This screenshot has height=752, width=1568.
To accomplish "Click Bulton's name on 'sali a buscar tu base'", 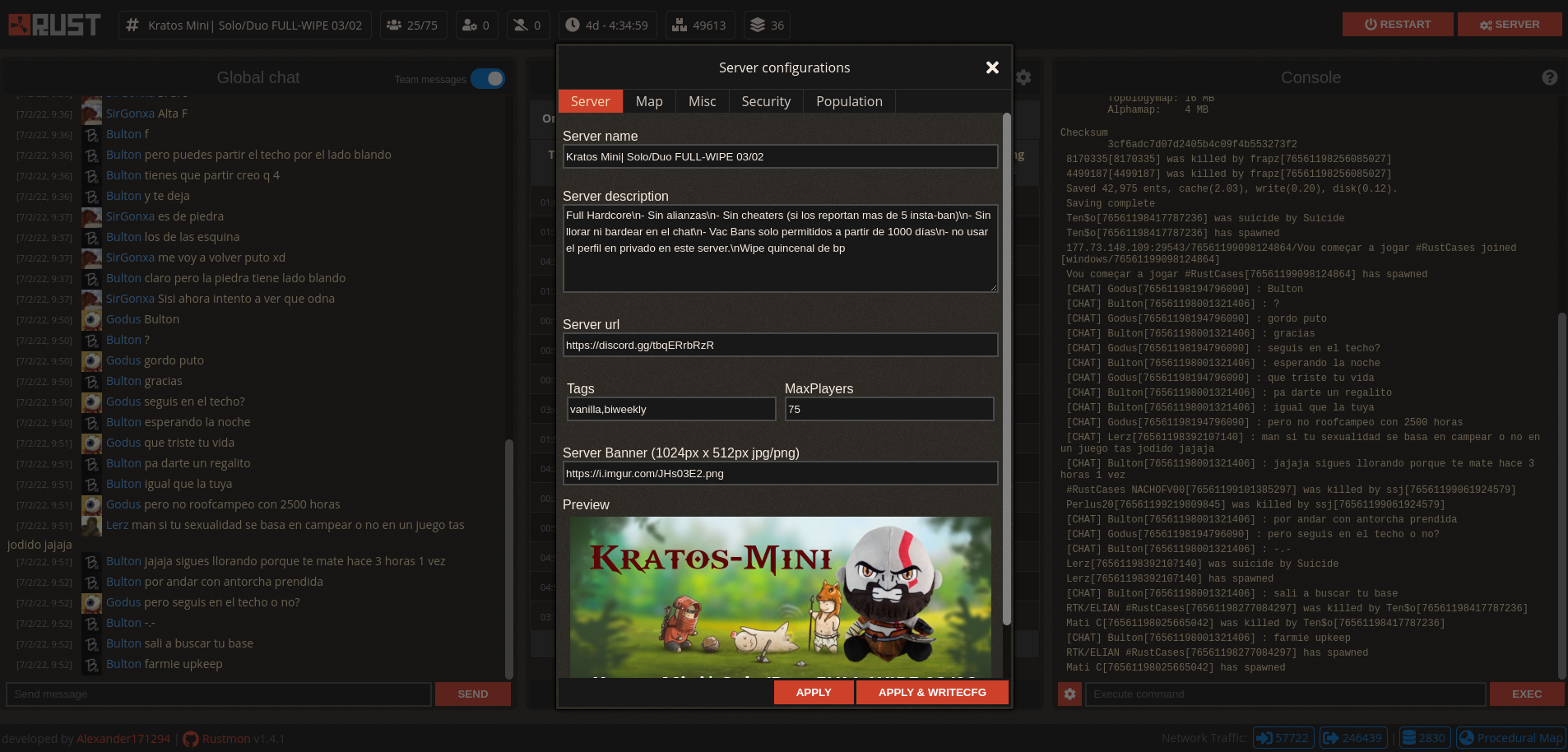I will pos(123,643).
